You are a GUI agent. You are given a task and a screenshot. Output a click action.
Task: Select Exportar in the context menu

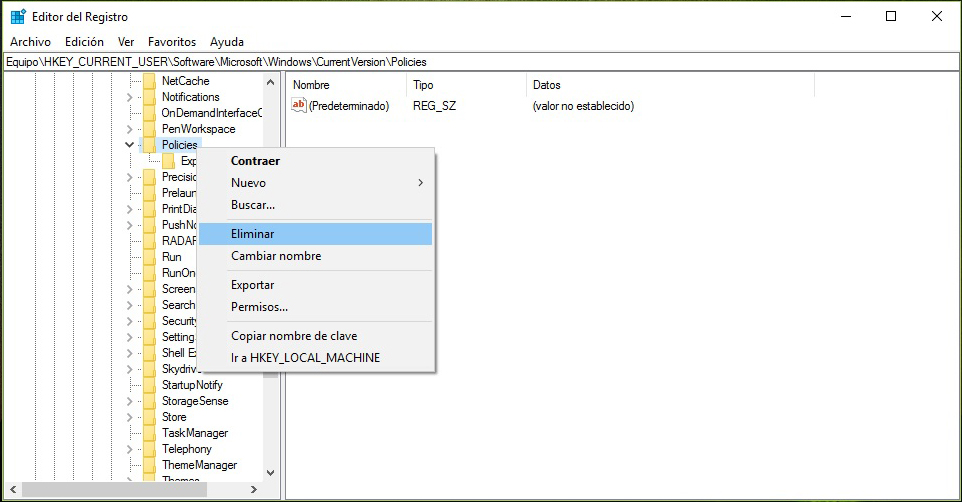point(252,285)
